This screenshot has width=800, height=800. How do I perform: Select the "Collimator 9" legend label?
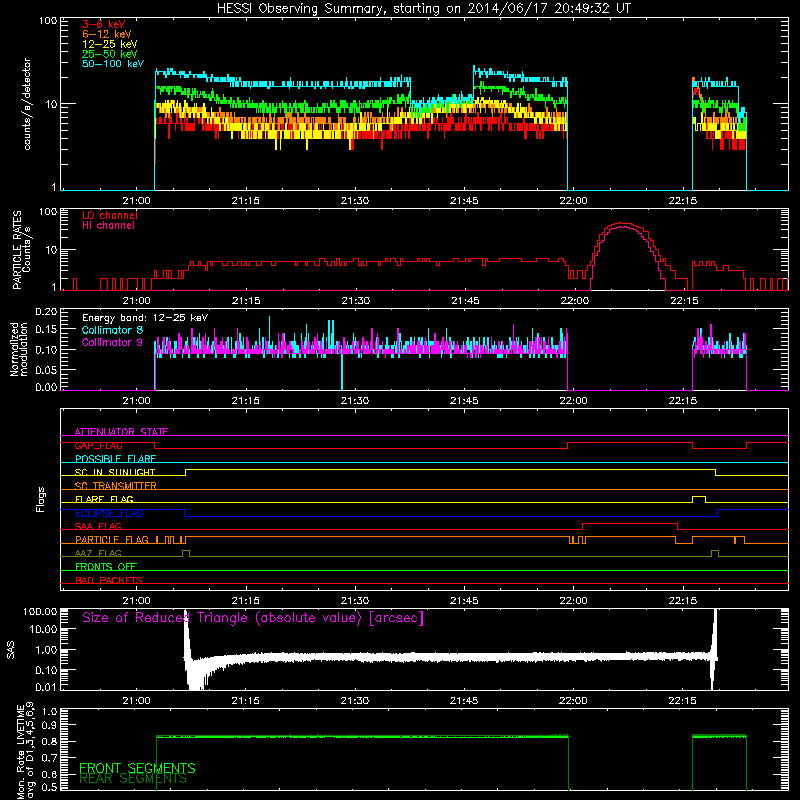112,342
